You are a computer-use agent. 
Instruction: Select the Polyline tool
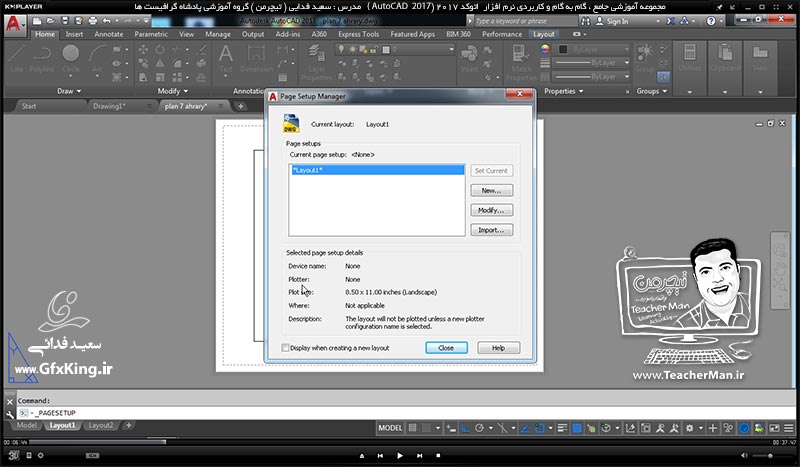coord(42,57)
